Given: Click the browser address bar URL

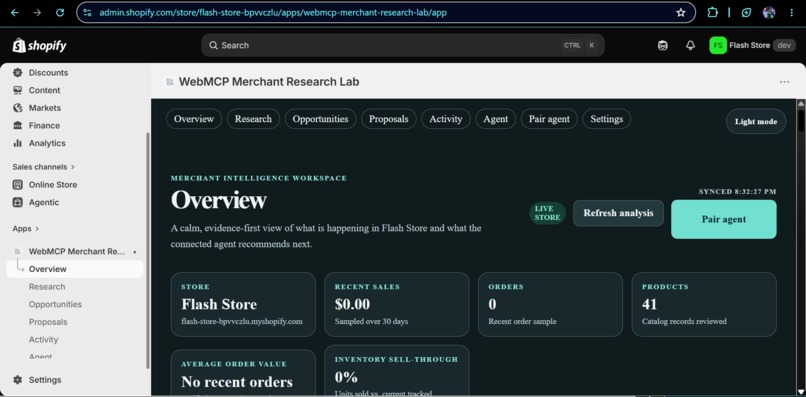Looking at the screenshot, I should coord(273,12).
